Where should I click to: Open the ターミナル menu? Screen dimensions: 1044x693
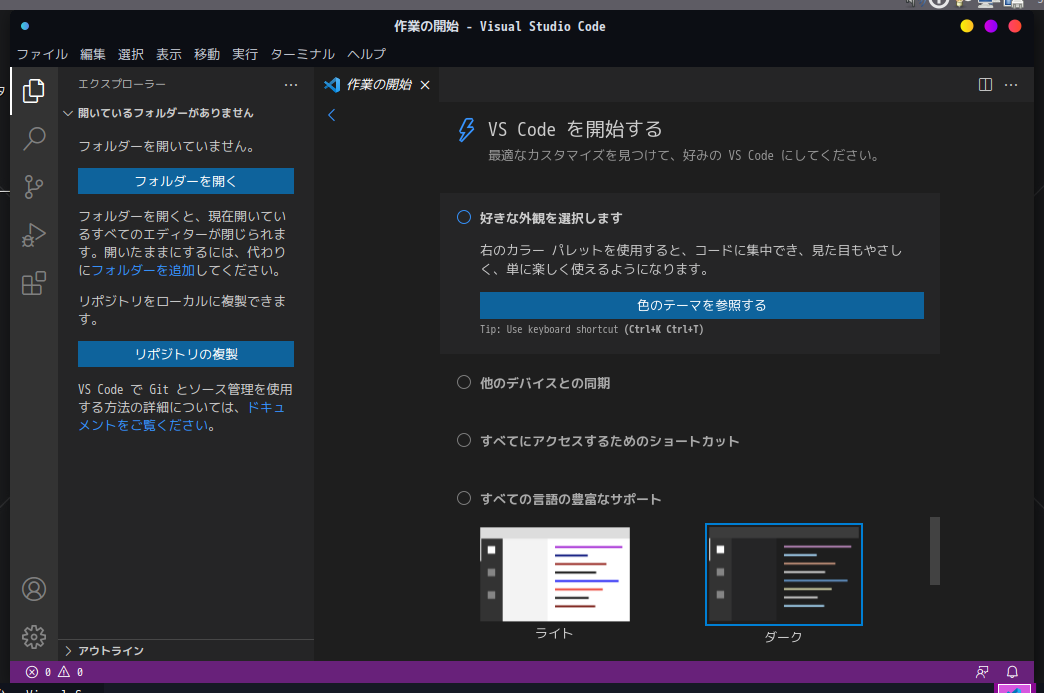click(x=302, y=54)
